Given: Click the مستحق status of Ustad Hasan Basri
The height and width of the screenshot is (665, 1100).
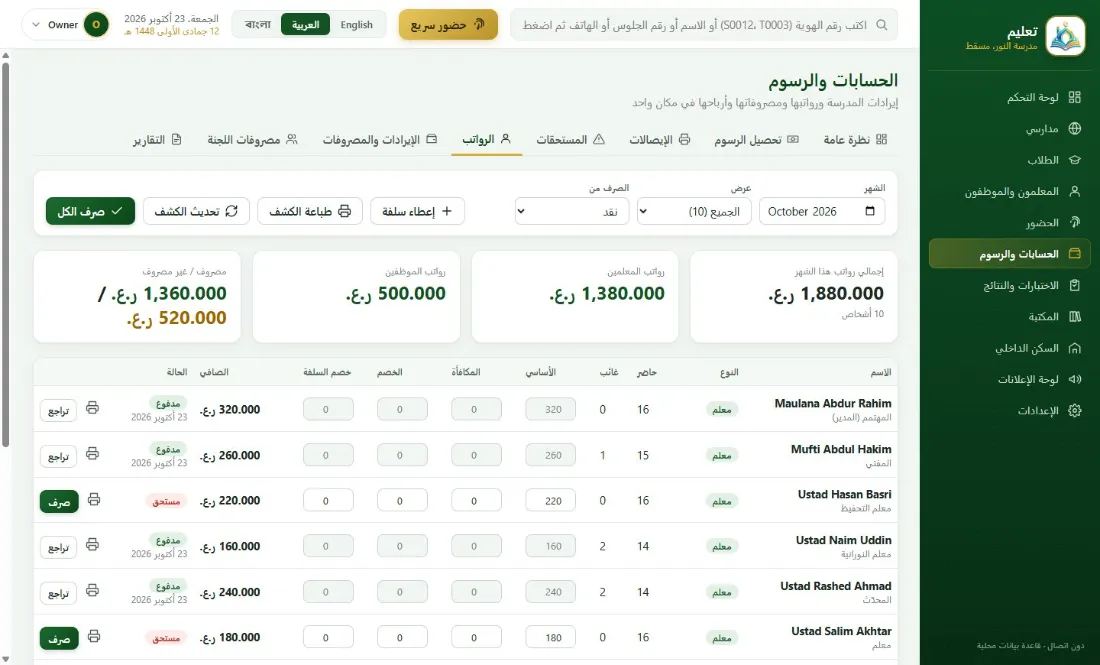Looking at the screenshot, I should (166, 502).
